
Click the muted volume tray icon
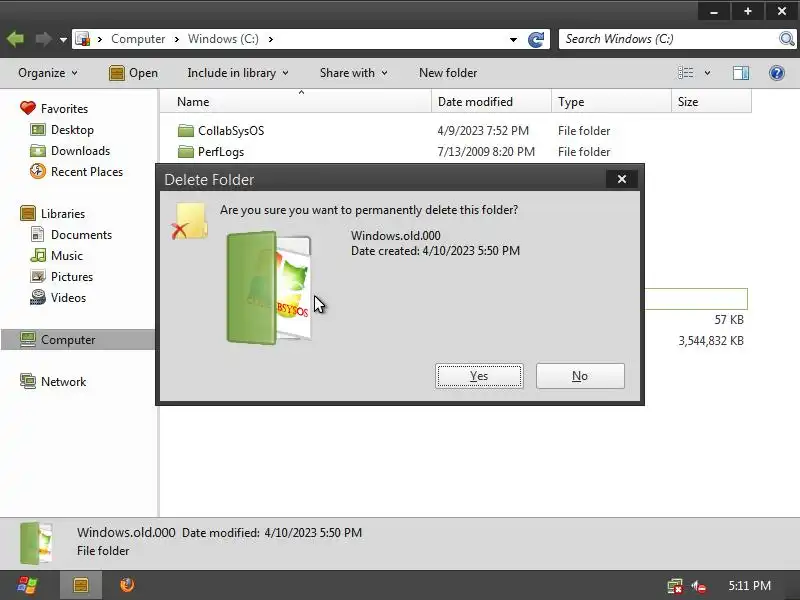[x=698, y=586]
